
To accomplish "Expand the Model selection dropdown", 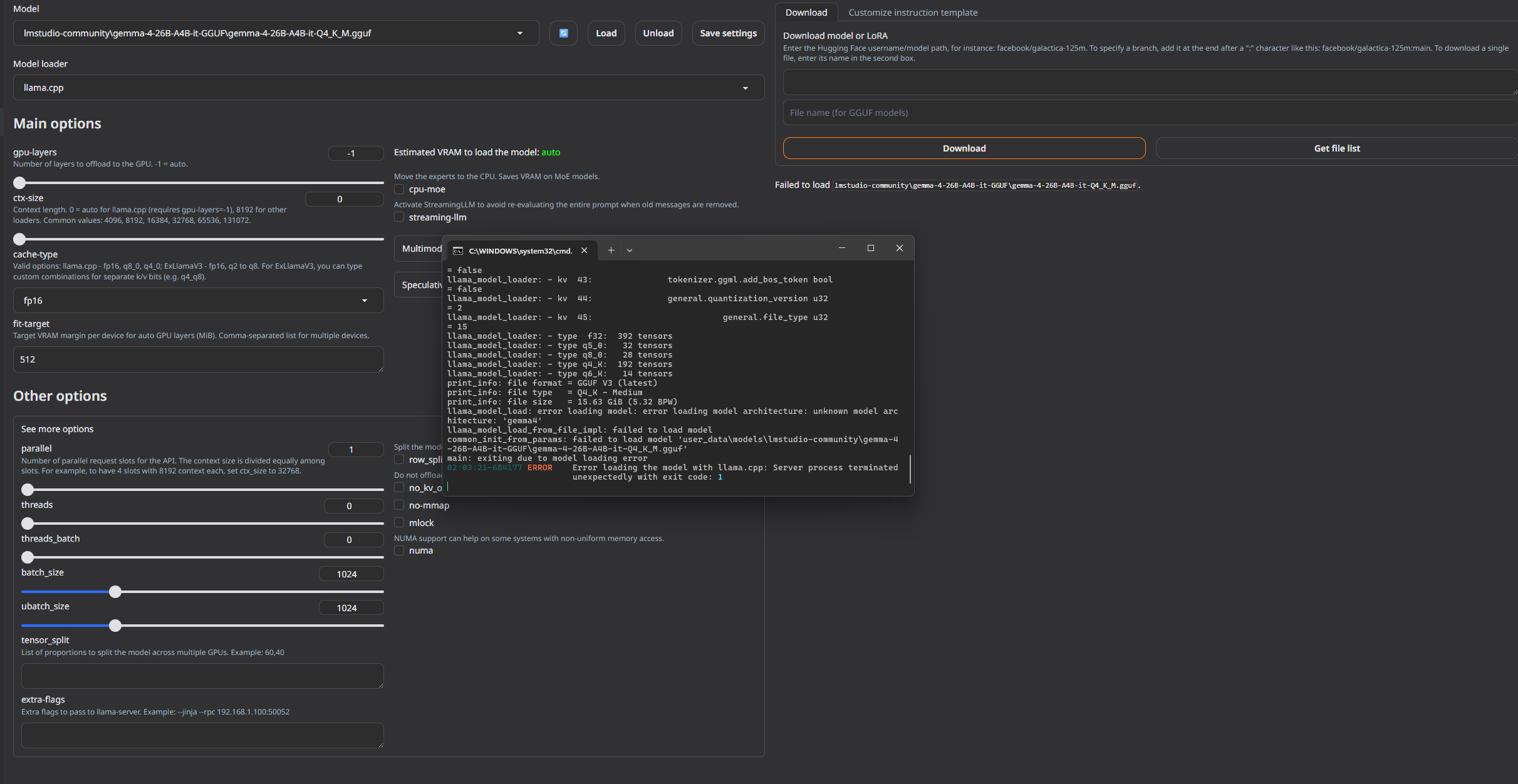I will pos(519,33).
